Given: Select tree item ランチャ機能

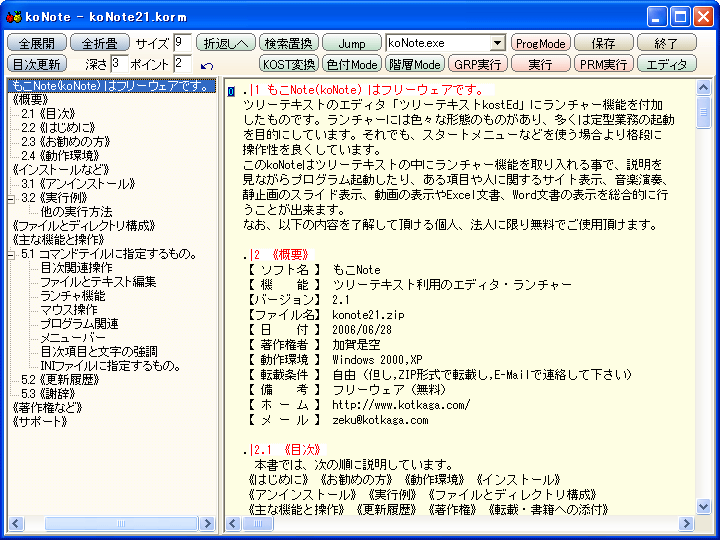Looking at the screenshot, I should click(x=73, y=296).
